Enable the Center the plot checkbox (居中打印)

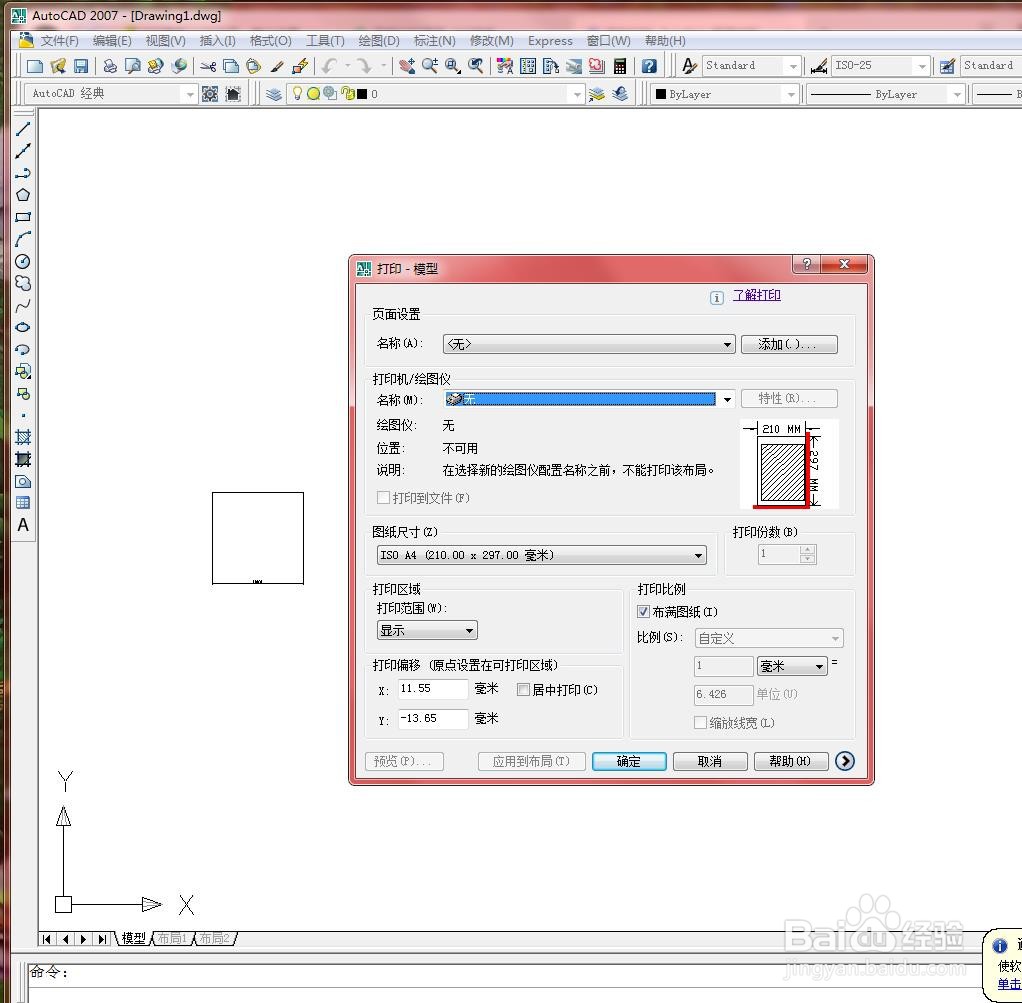(x=523, y=690)
